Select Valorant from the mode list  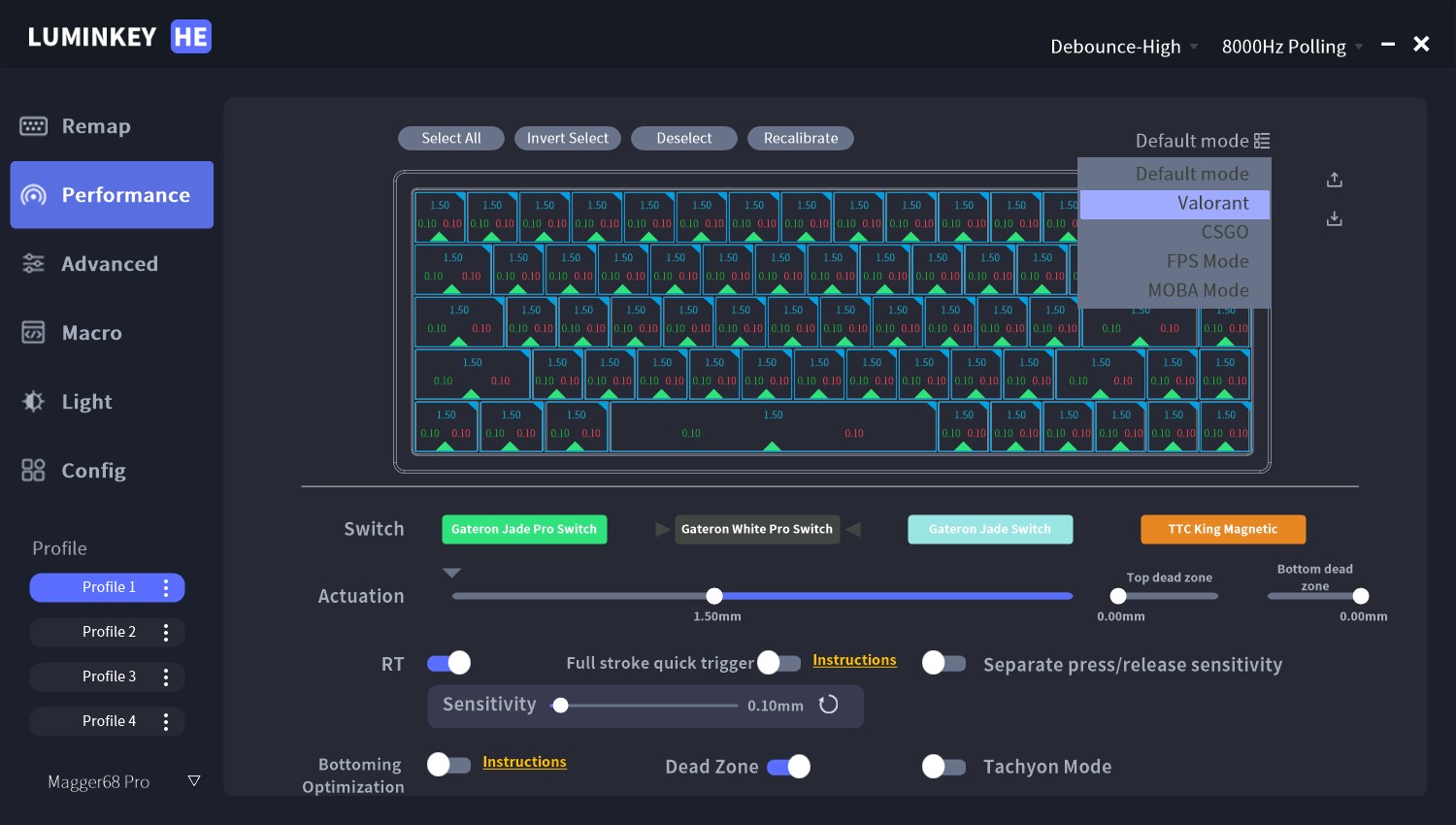click(1175, 203)
